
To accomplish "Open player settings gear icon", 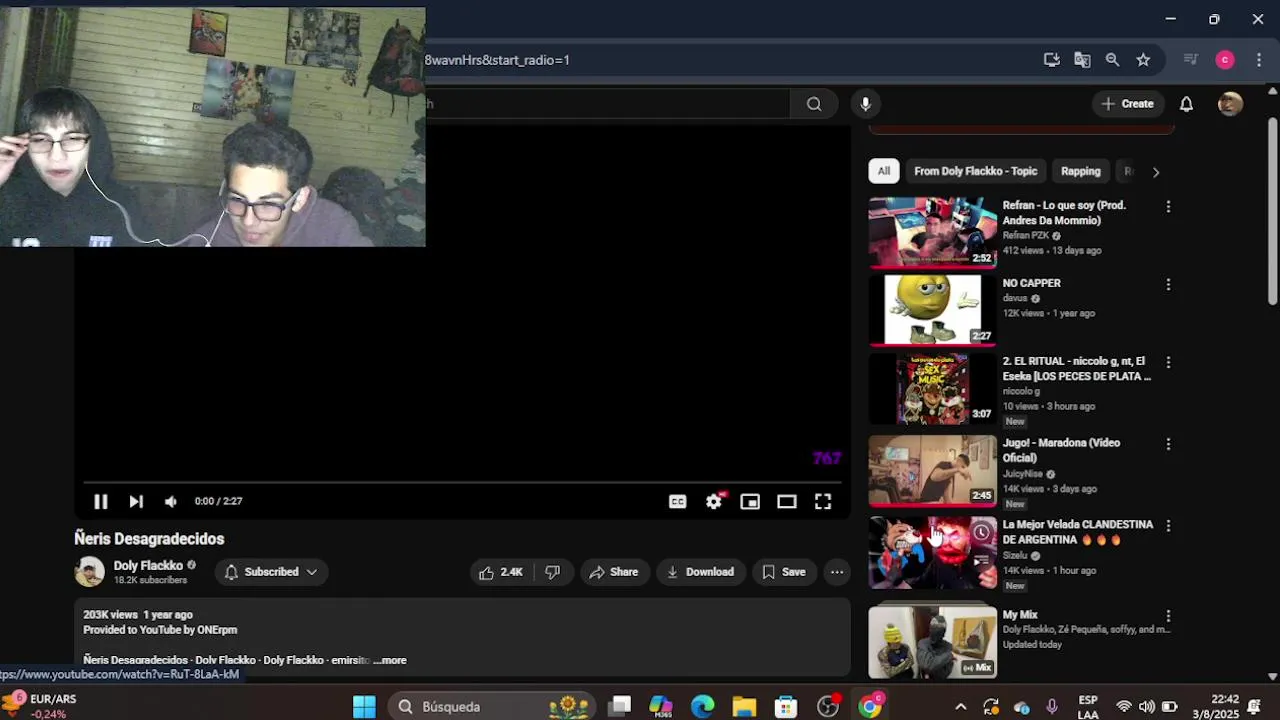I will point(714,501).
